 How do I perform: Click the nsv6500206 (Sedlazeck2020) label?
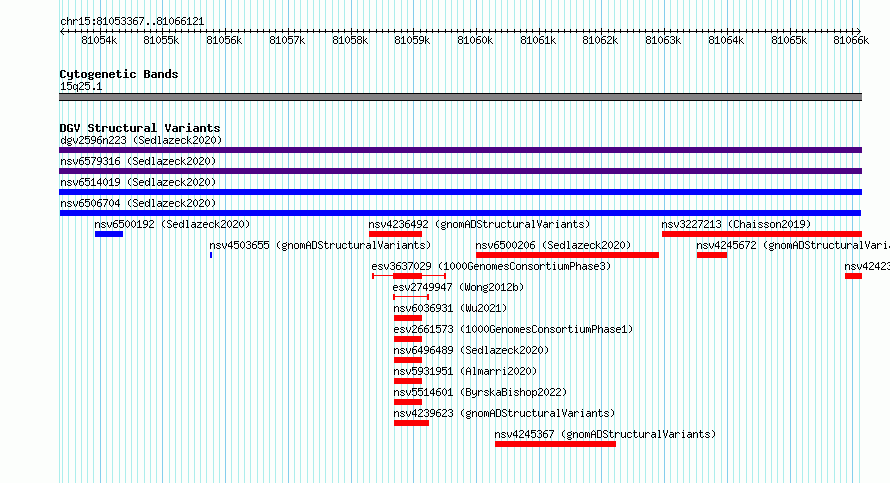pyautogui.click(x=553, y=245)
